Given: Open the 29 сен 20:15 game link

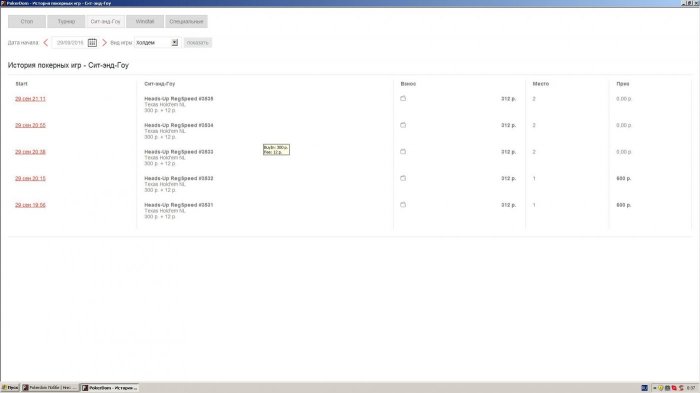Looking at the screenshot, I should pos(30,178).
